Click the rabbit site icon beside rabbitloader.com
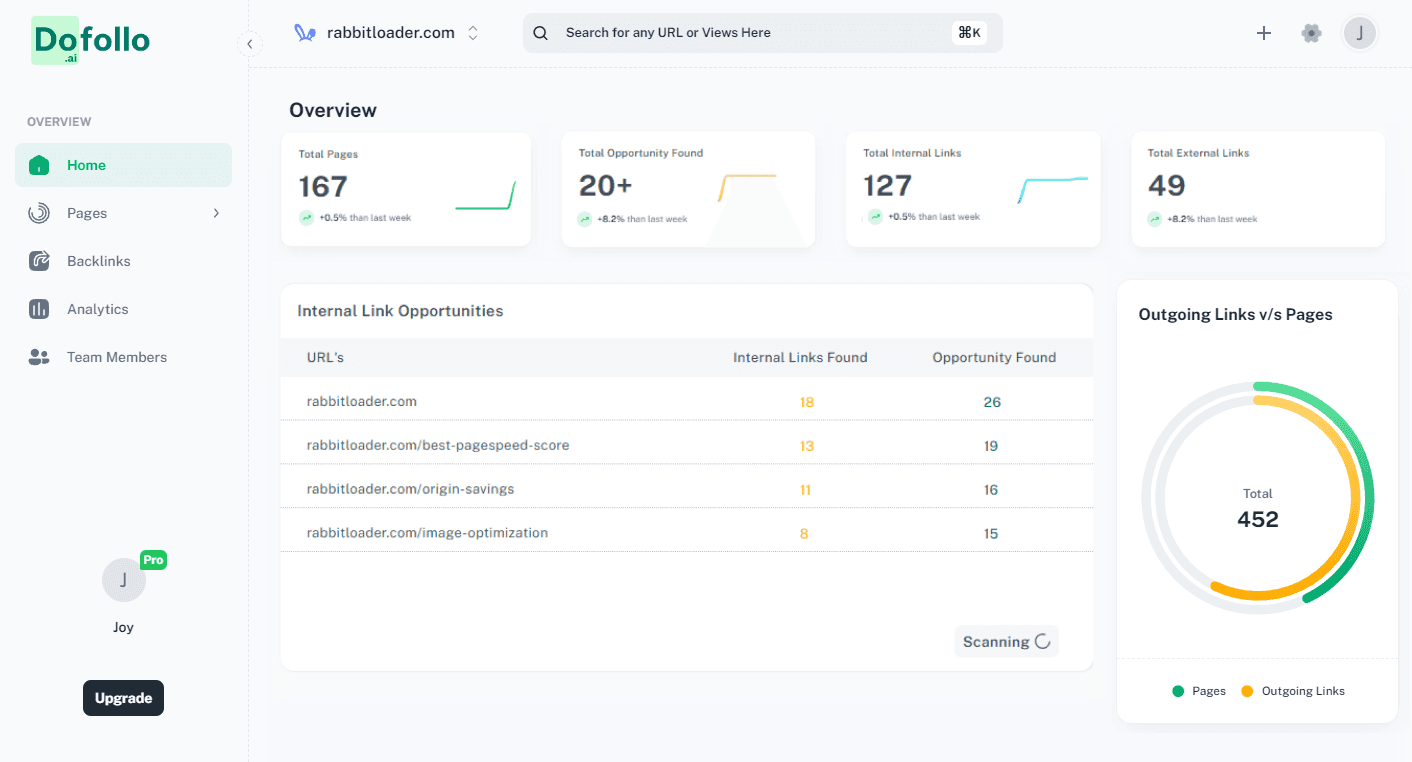The width and height of the screenshot is (1412, 762). pos(305,33)
